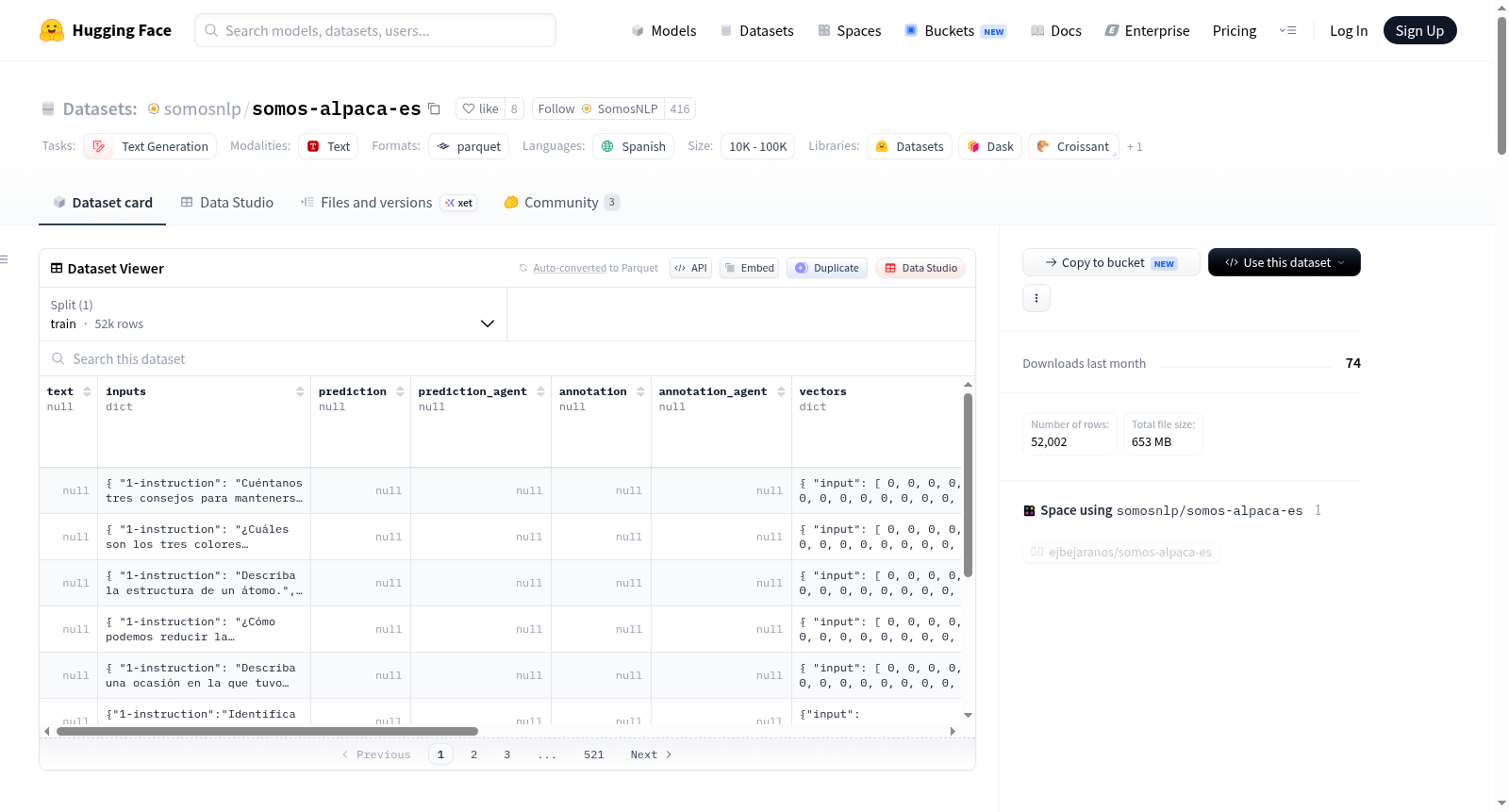Viewport: 1509px width, 812px height.
Task: Open the Pricing page link
Action: click(1235, 30)
